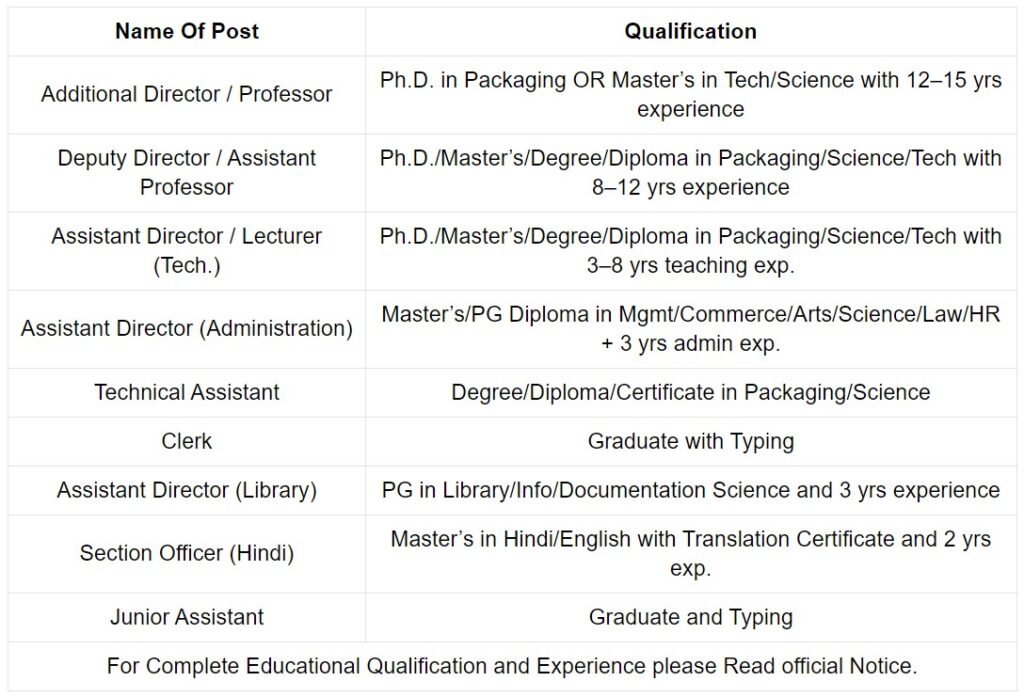This screenshot has height=697, width=1024.
Task: Select the Section Officer (Hindi) cell
Action: point(187,553)
